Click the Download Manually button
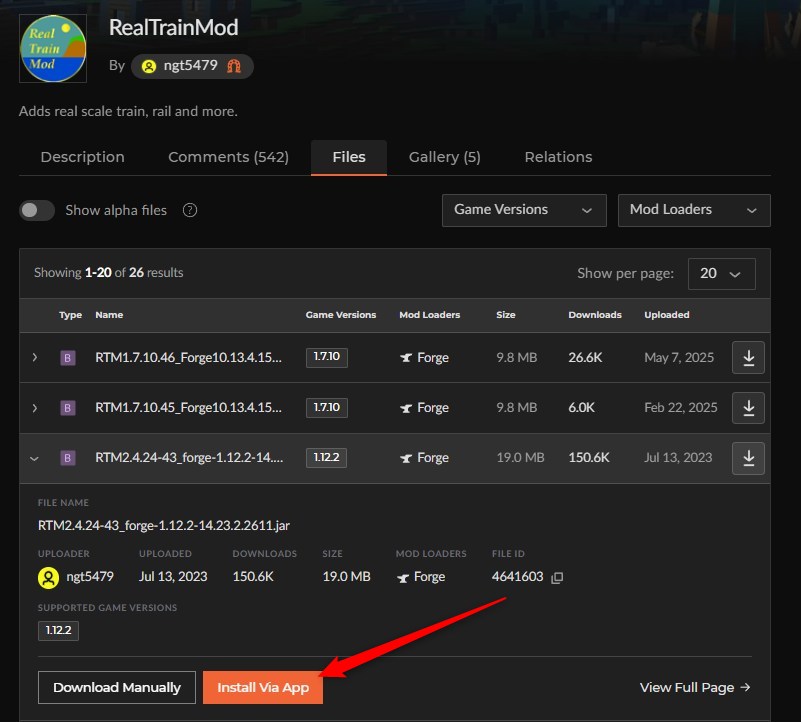 (x=116, y=687)
